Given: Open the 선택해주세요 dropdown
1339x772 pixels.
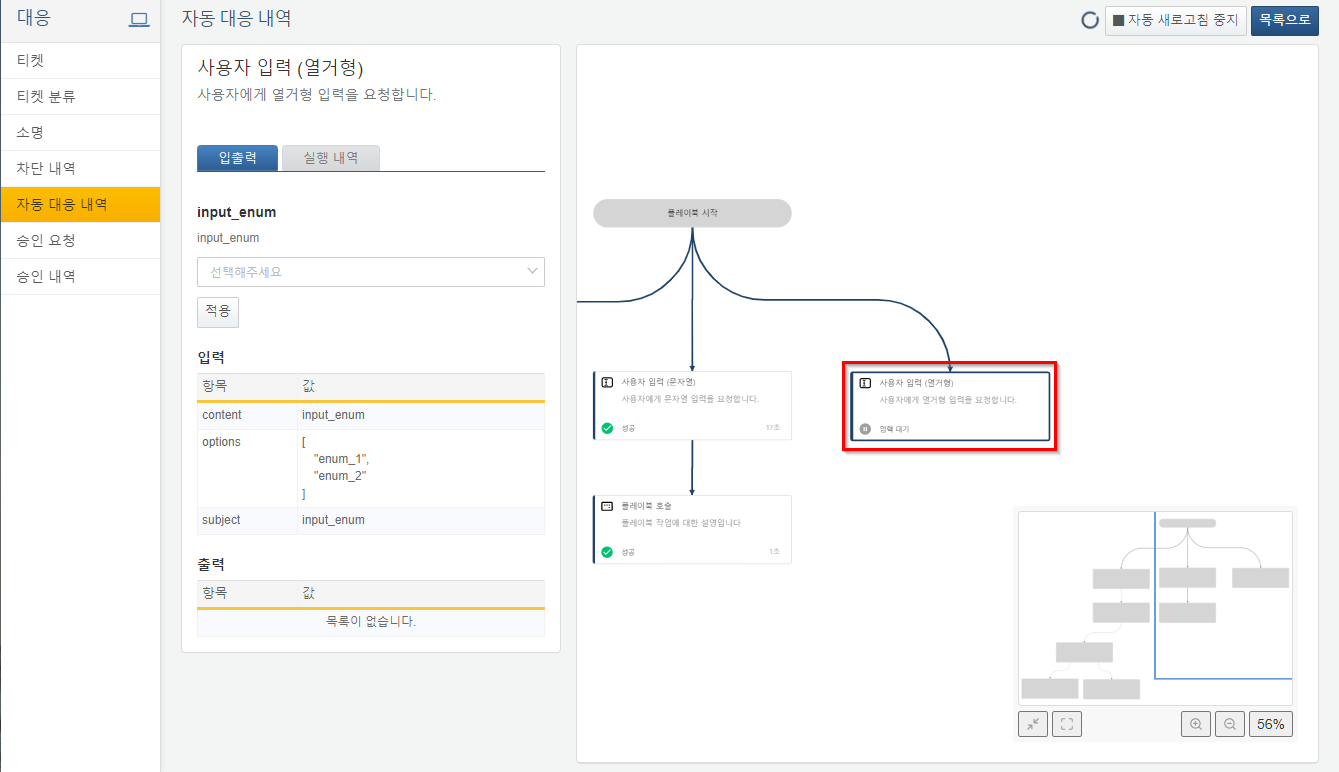Looking at the screenshot, I should click(x=371, y=272).
